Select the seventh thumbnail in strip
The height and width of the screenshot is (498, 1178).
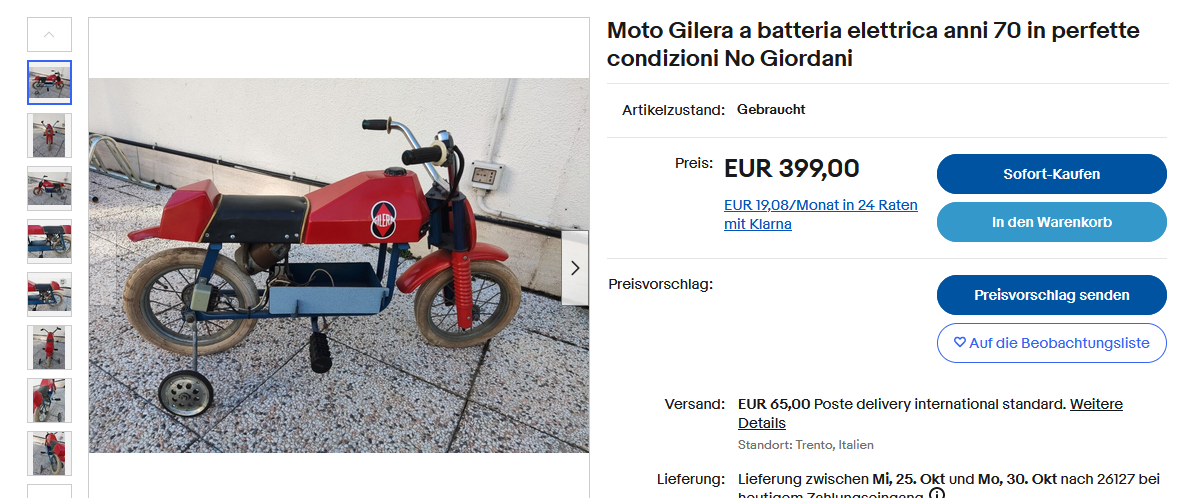point(50,400)
